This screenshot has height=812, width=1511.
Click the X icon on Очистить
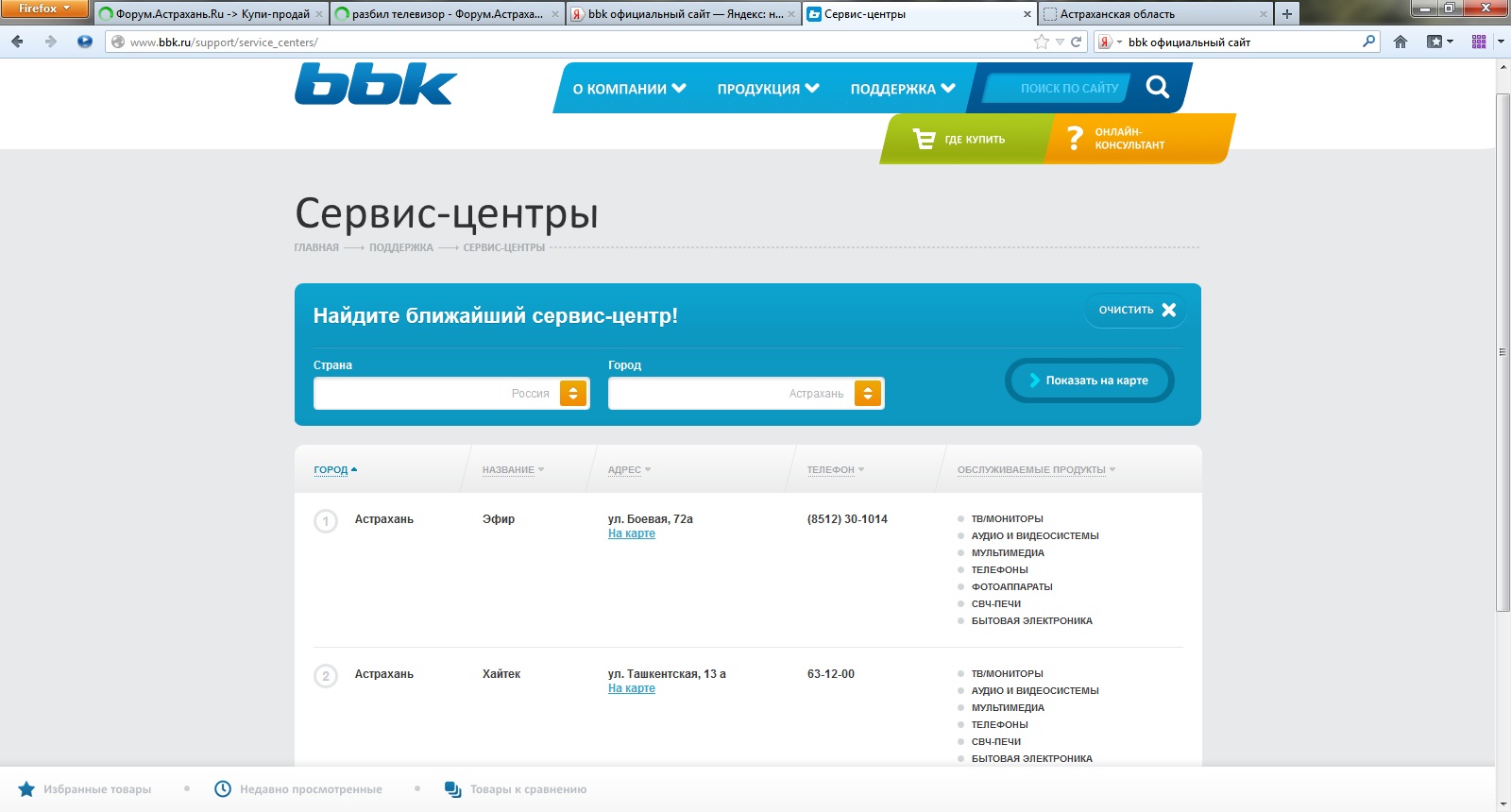tap(1169, 310)
